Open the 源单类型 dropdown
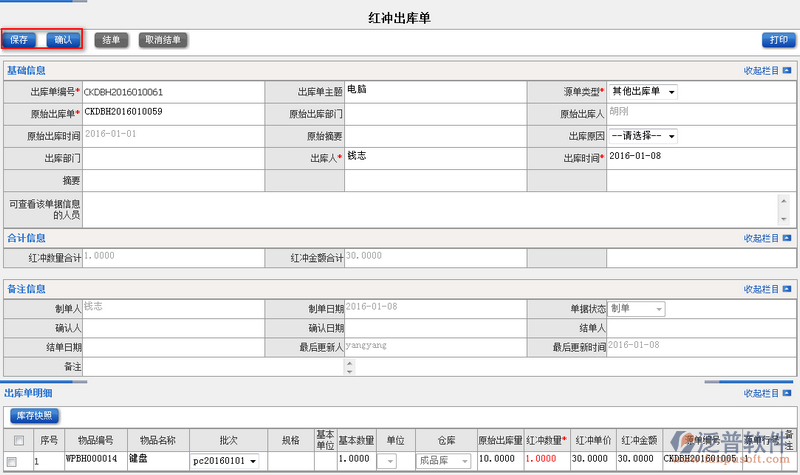The image size is (800, 475). (671, 93)
